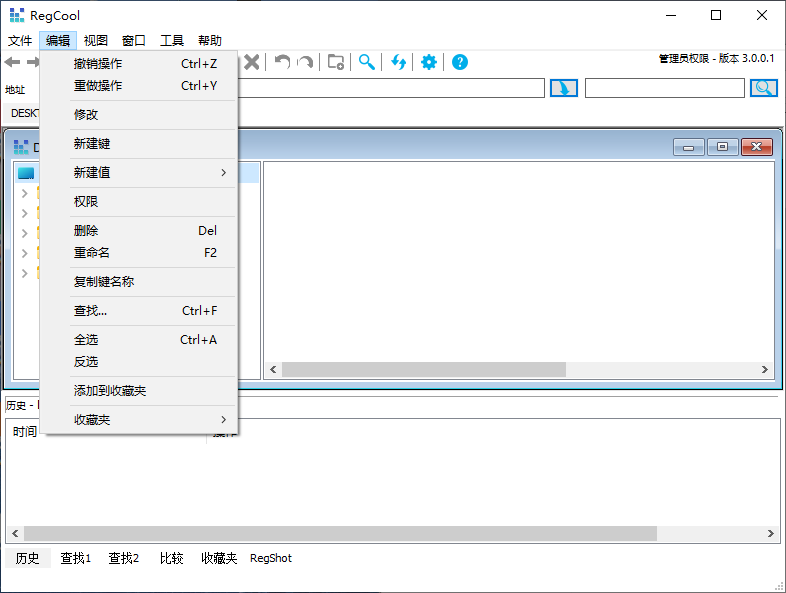Screen dimensions: 786x593
Task: Switch to the 比较 tab
Action: tap(171, 558)
